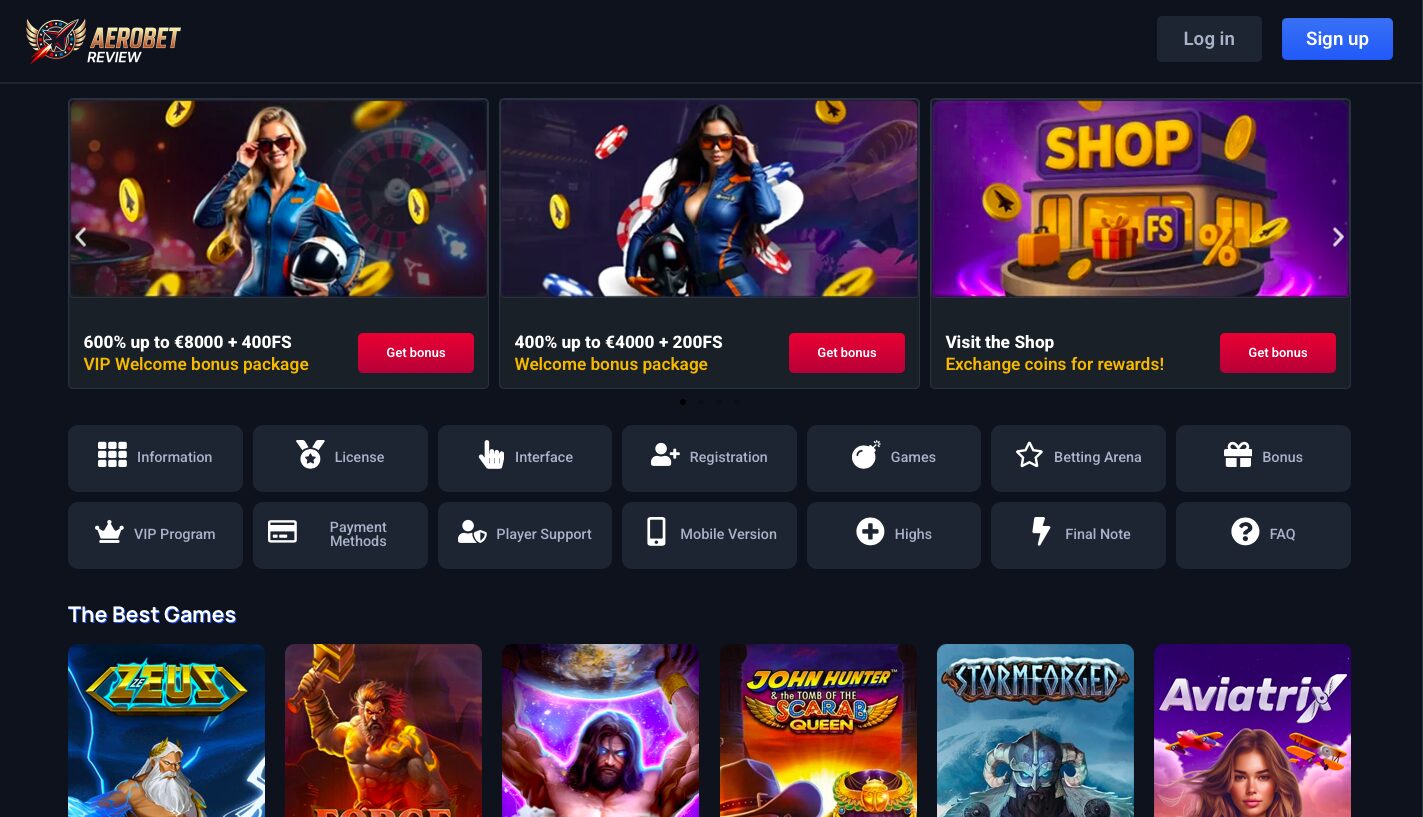Screen dimensions: 1423x817
Task: Open the License medal icon
Action: pyautogui.click(x=310, y=455)
